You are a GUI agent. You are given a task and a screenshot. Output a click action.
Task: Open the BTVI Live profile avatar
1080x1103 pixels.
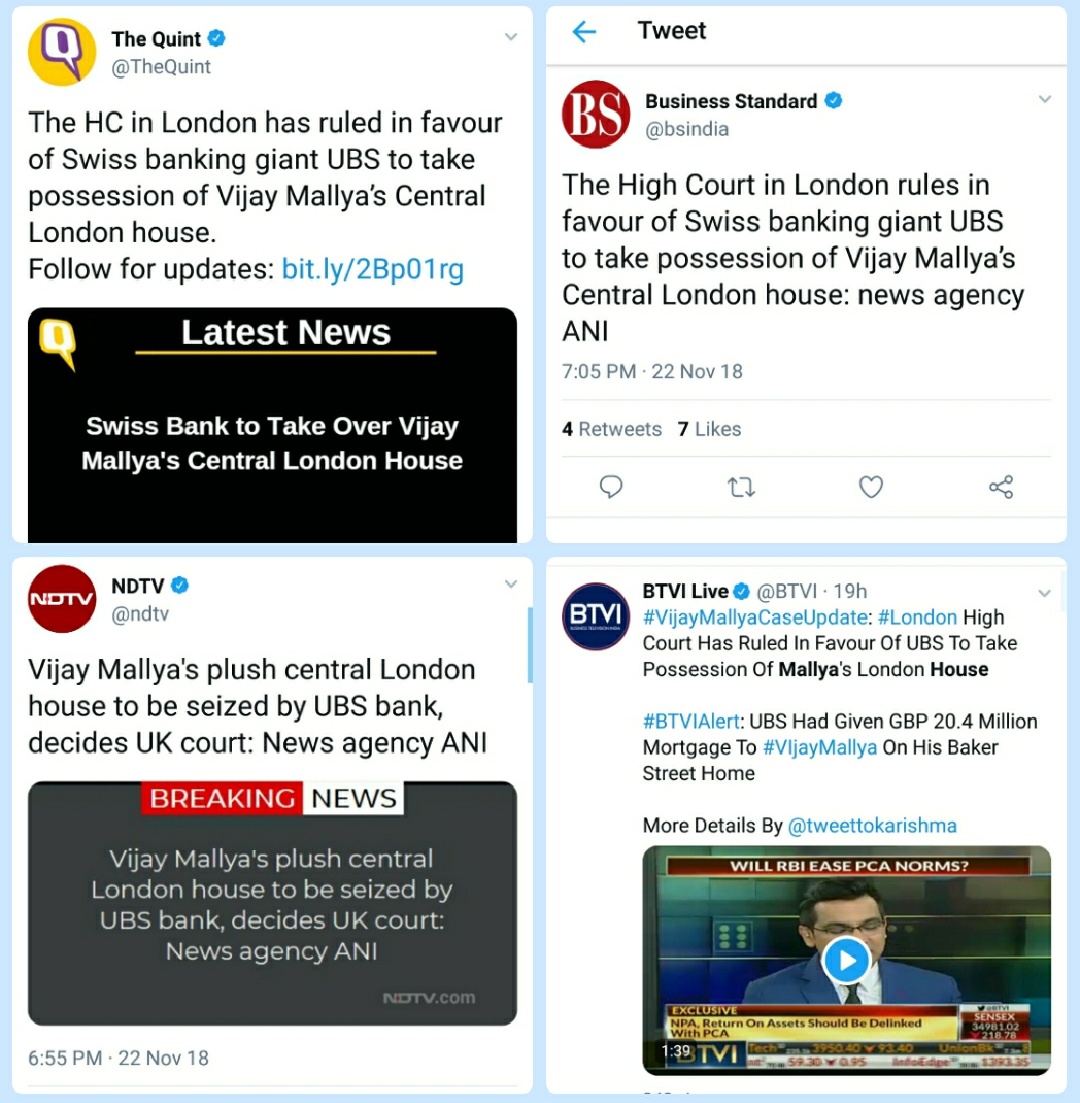click(x=596, y=616)
